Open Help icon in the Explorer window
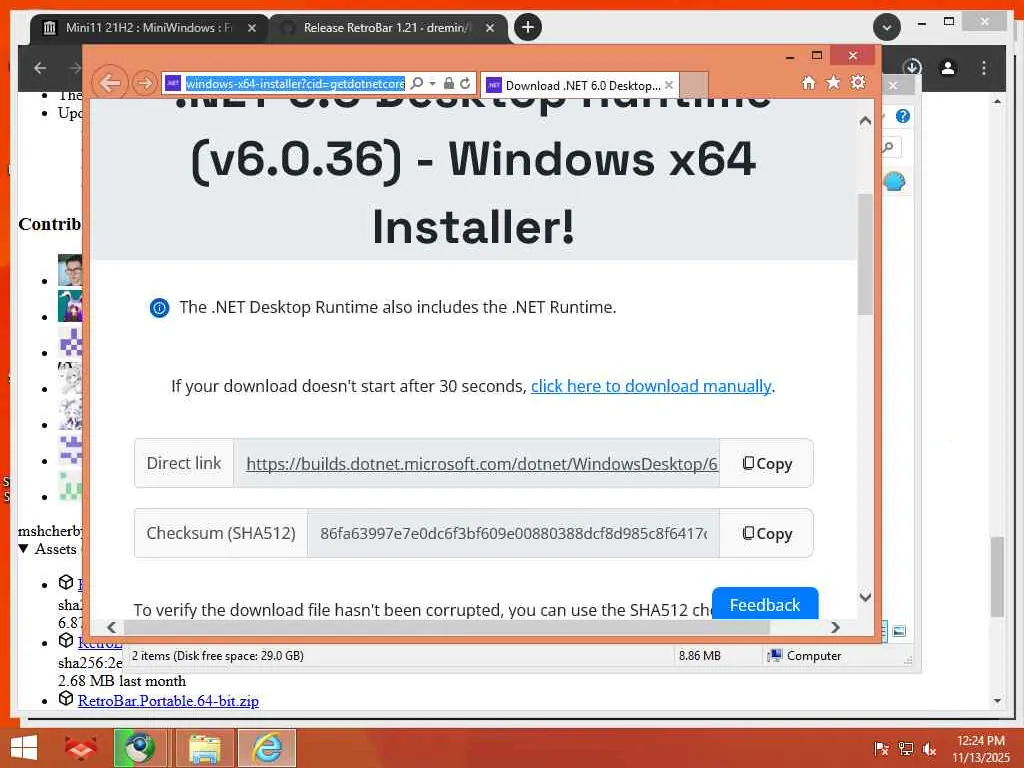The height and width of the screenshot is (768, 1024). (903, 116)
